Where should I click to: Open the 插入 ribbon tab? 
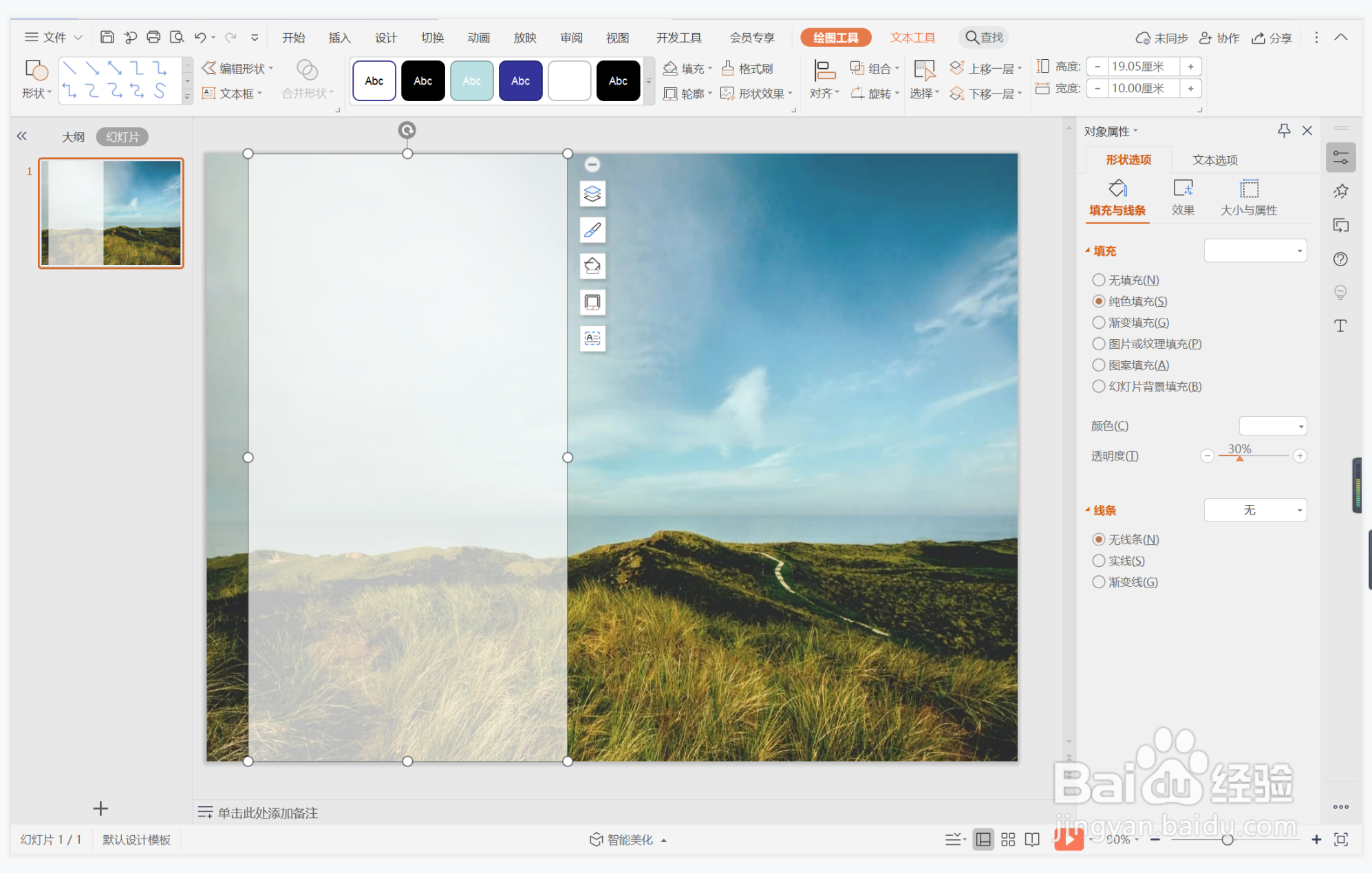point(339,37)
